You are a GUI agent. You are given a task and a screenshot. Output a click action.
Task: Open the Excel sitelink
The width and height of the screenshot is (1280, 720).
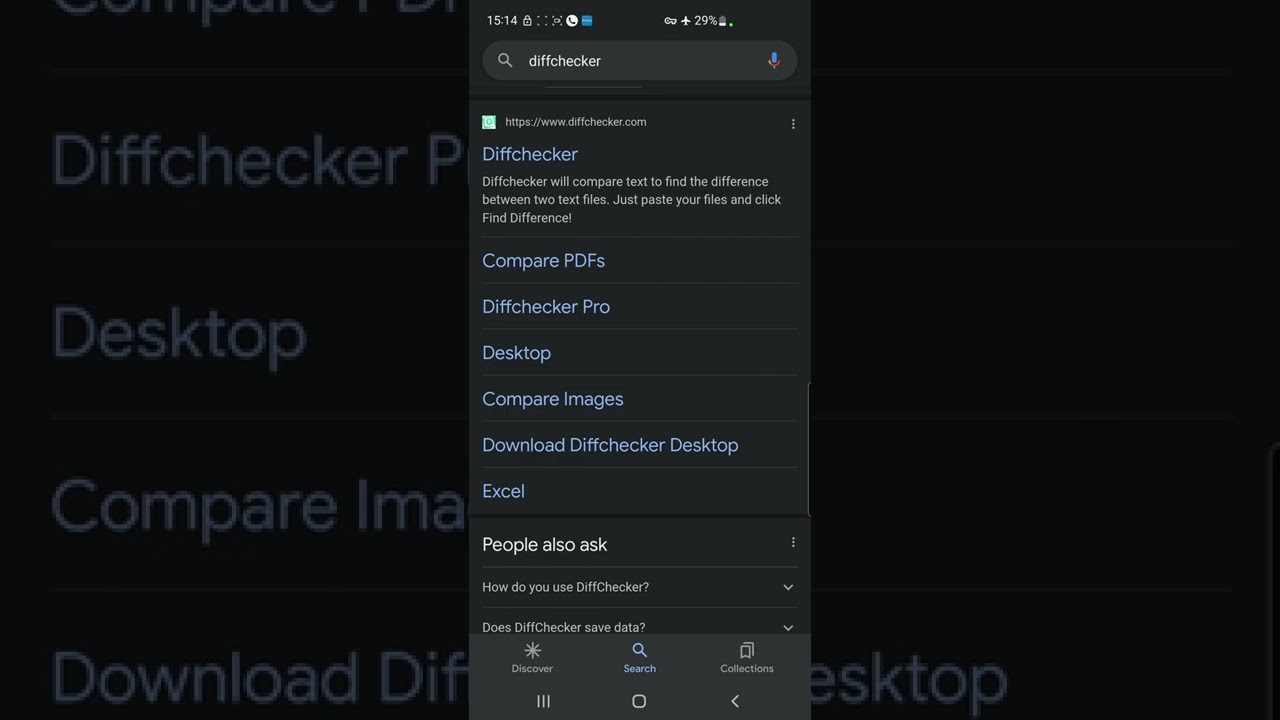(503, 490)
